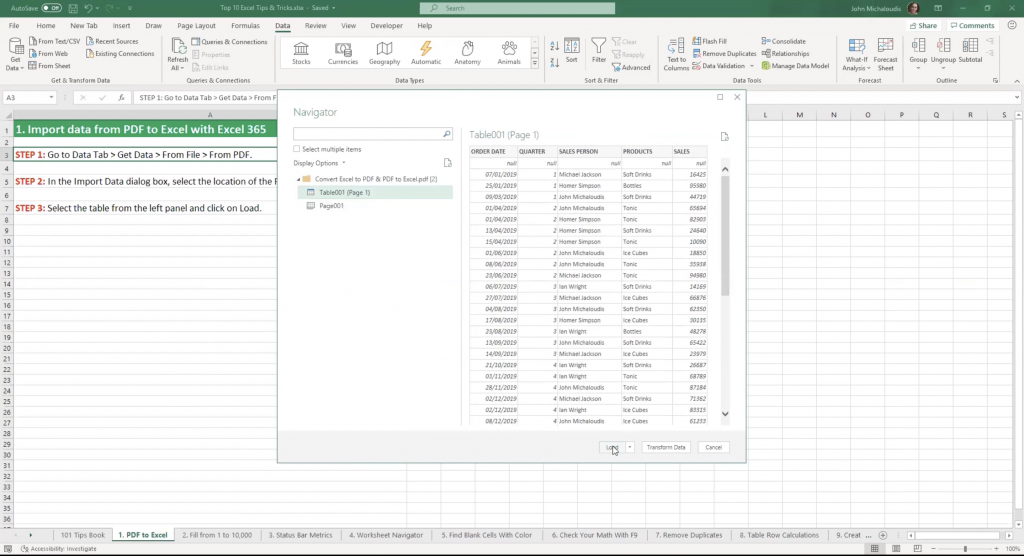Select Table001 (Page 1) item
This screenshot has width=1024, height=556.
(374, 192)
